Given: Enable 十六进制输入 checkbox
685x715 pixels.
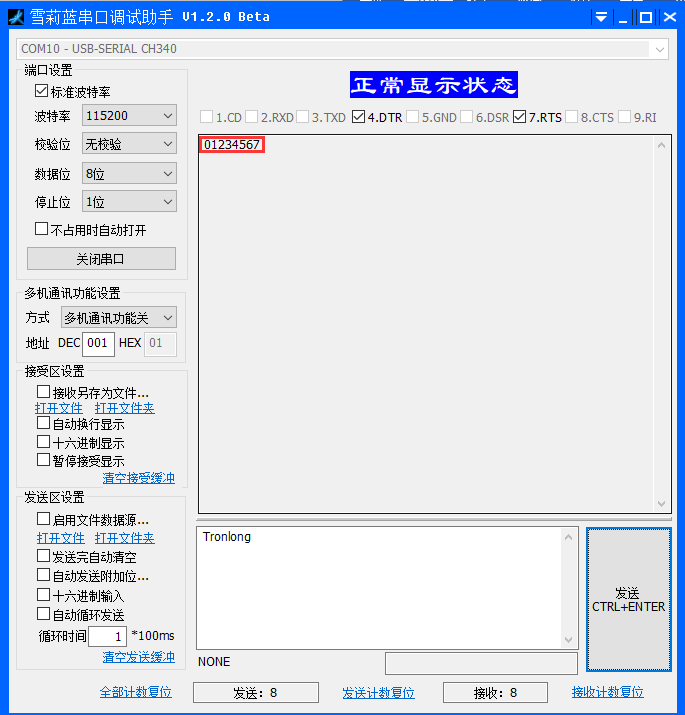Looking at the screenshot, I should (x=43, y=594).
